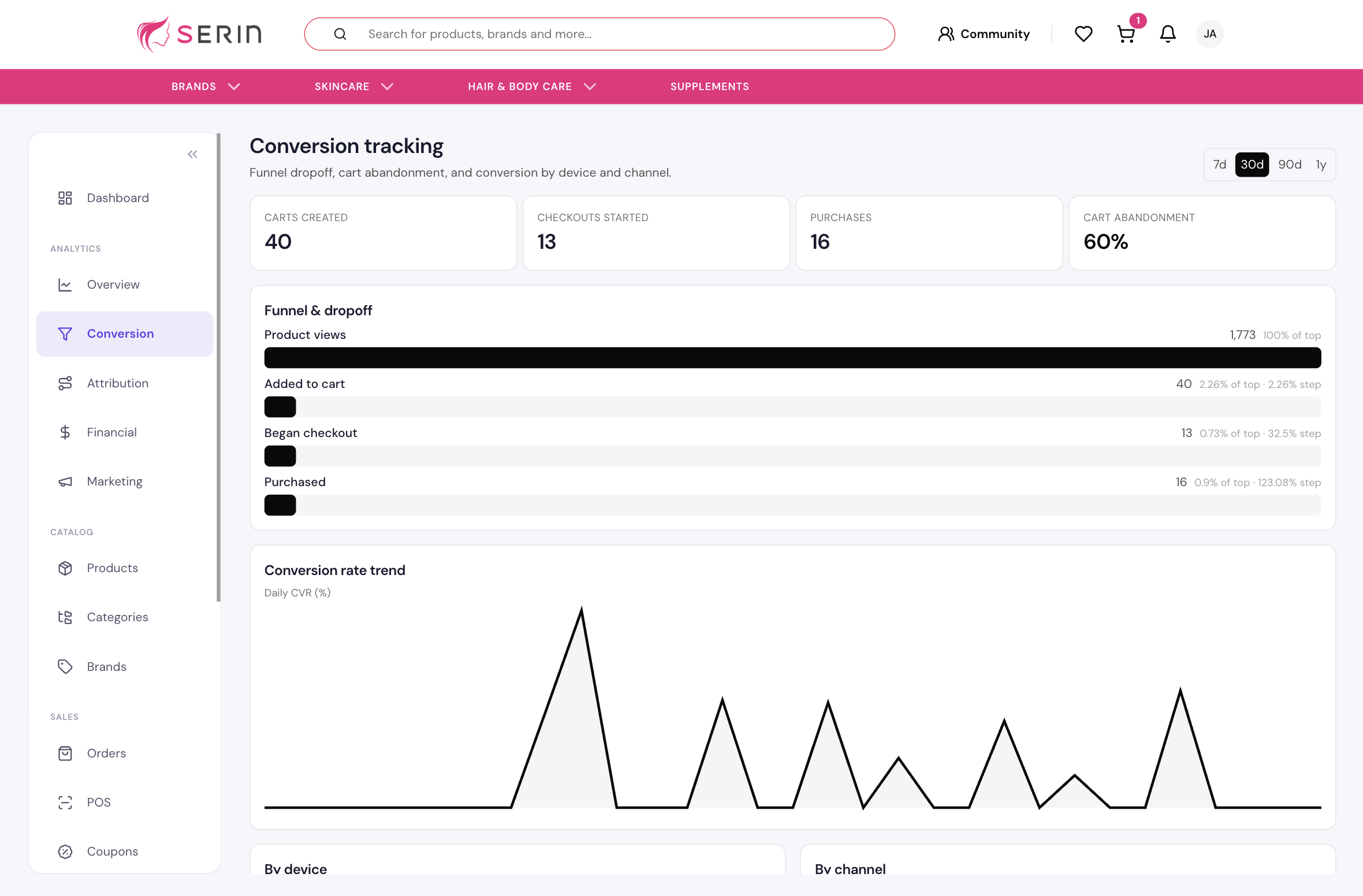1363x896 pixels.
Task: Click the Products box icon
Action: [x=65, y=568]
